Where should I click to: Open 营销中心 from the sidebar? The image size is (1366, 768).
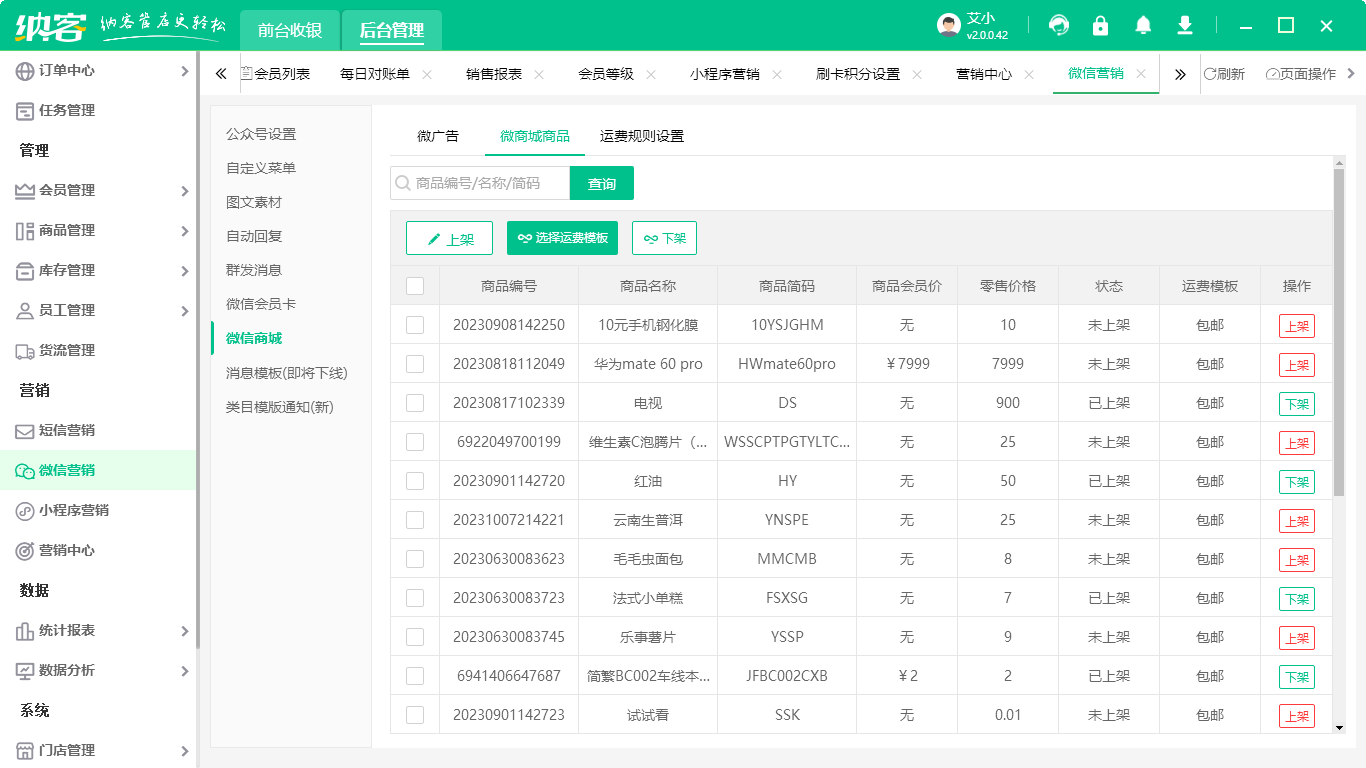[x=97, y=550]
